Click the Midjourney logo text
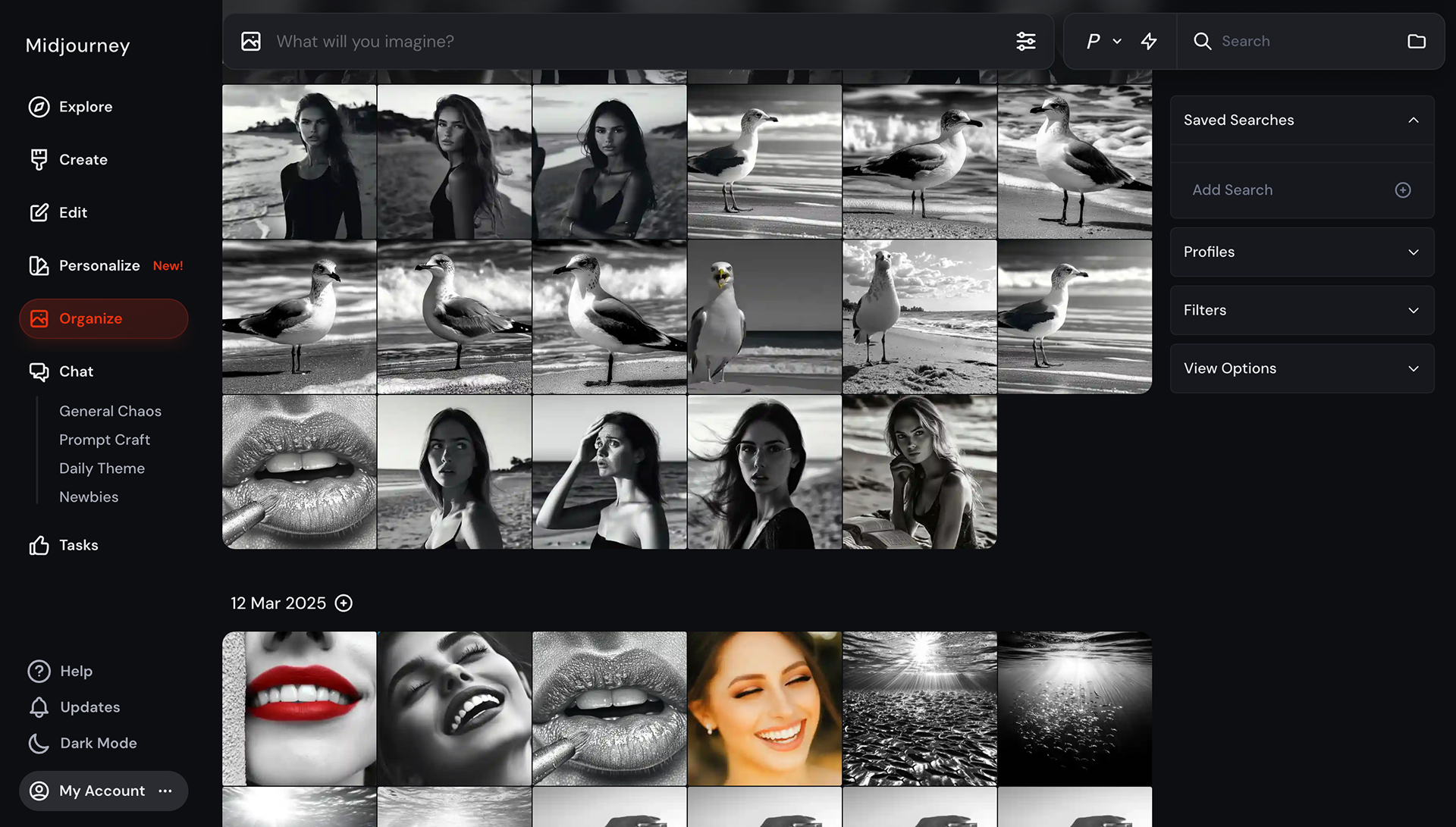1456x827 pixels. tap(78, 45)
